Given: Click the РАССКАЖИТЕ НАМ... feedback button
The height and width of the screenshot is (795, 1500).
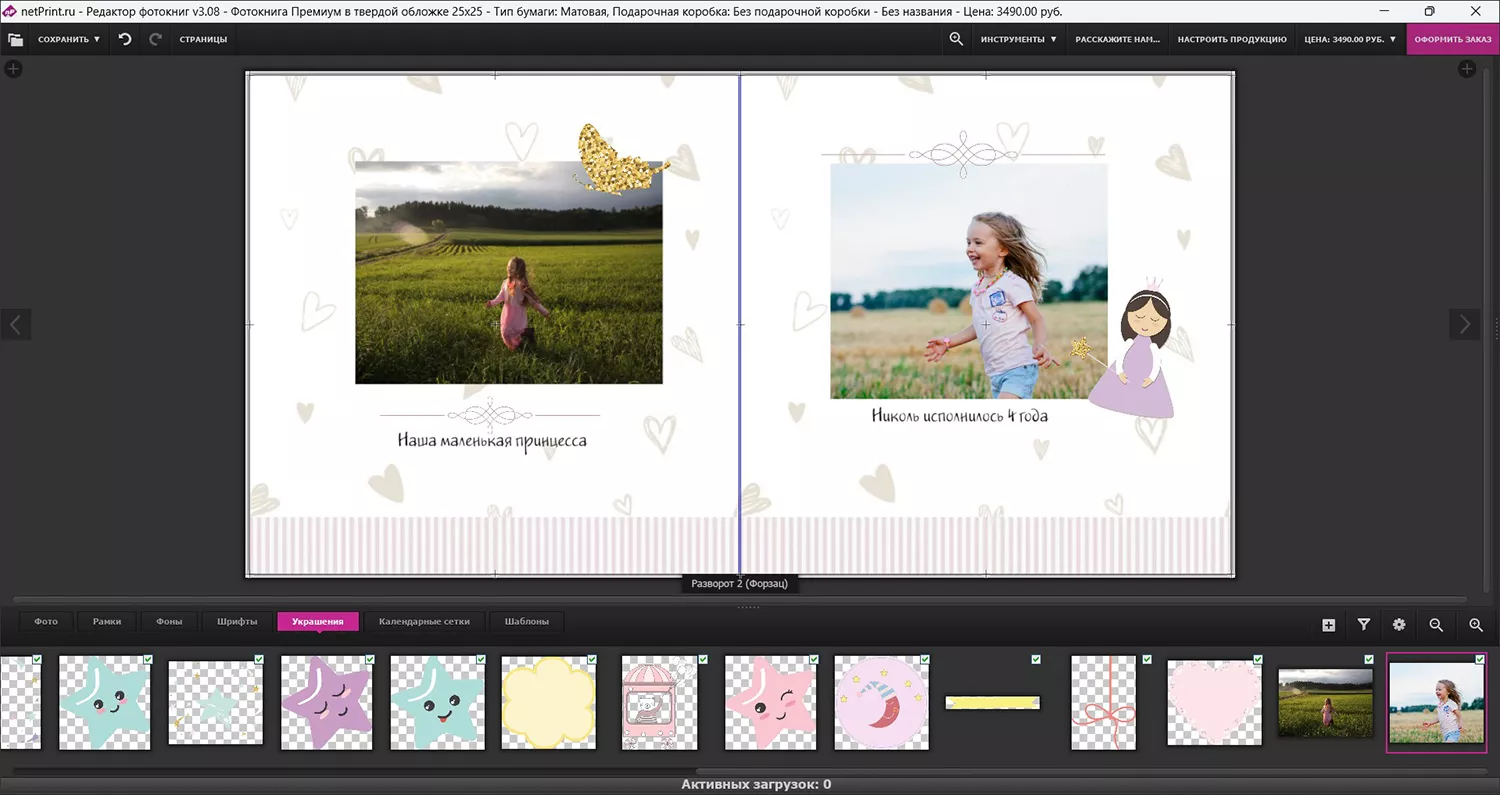Looking at the screenshot, I should coord(1117,39).
